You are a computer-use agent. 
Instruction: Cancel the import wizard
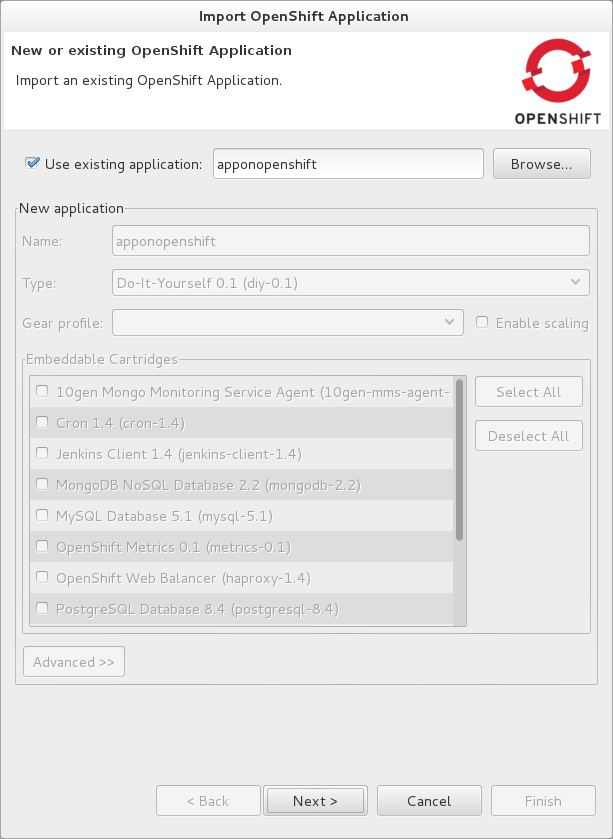[429, 800]
